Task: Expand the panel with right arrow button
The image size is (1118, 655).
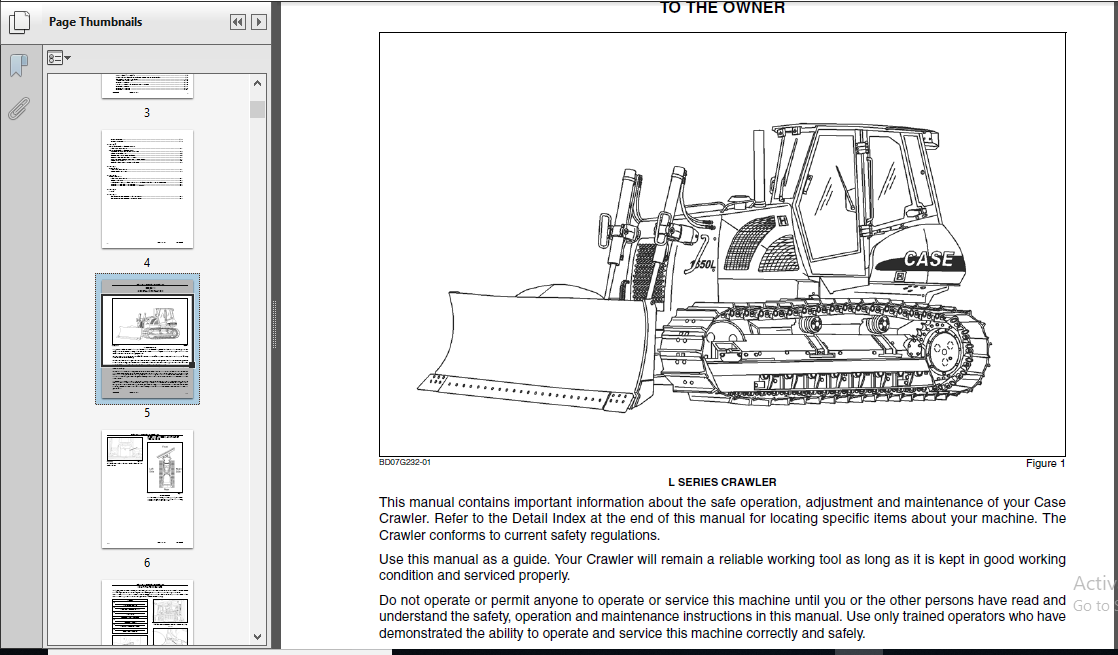Action: pyautogui.click(x=259, y=22)
